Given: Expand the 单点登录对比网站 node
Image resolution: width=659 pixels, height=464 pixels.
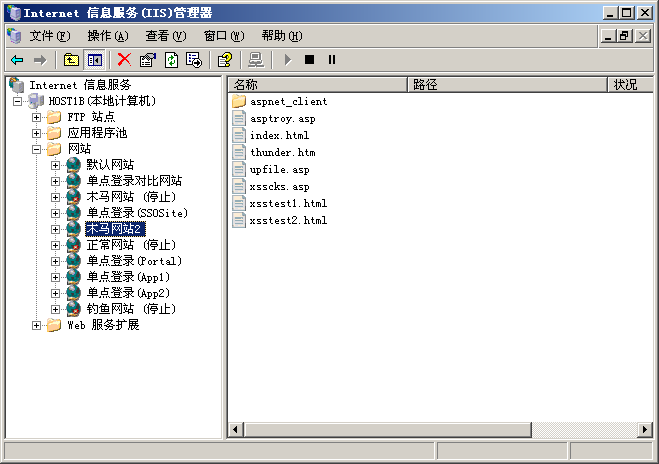Looking at the screenshot, I should coord(55,181).
